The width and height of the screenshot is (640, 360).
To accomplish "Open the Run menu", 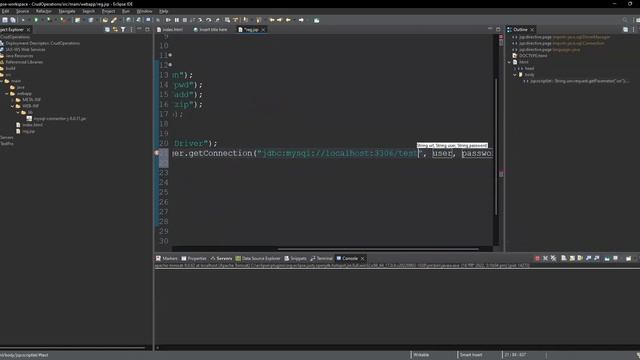I will (x=126, y=11).
